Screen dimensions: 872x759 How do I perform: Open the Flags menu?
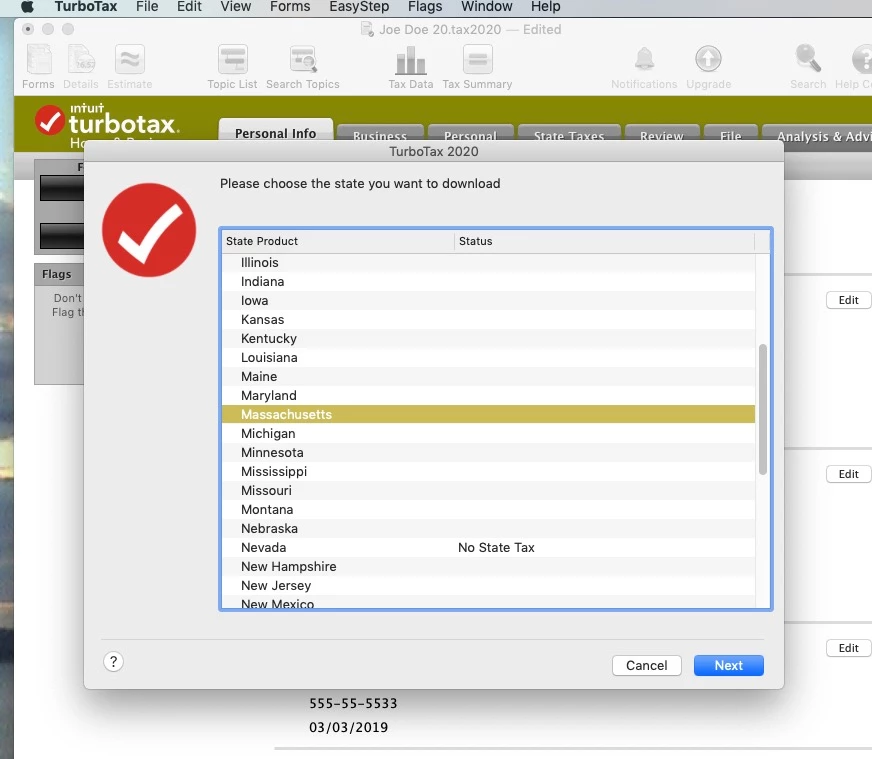pos(425,7)
